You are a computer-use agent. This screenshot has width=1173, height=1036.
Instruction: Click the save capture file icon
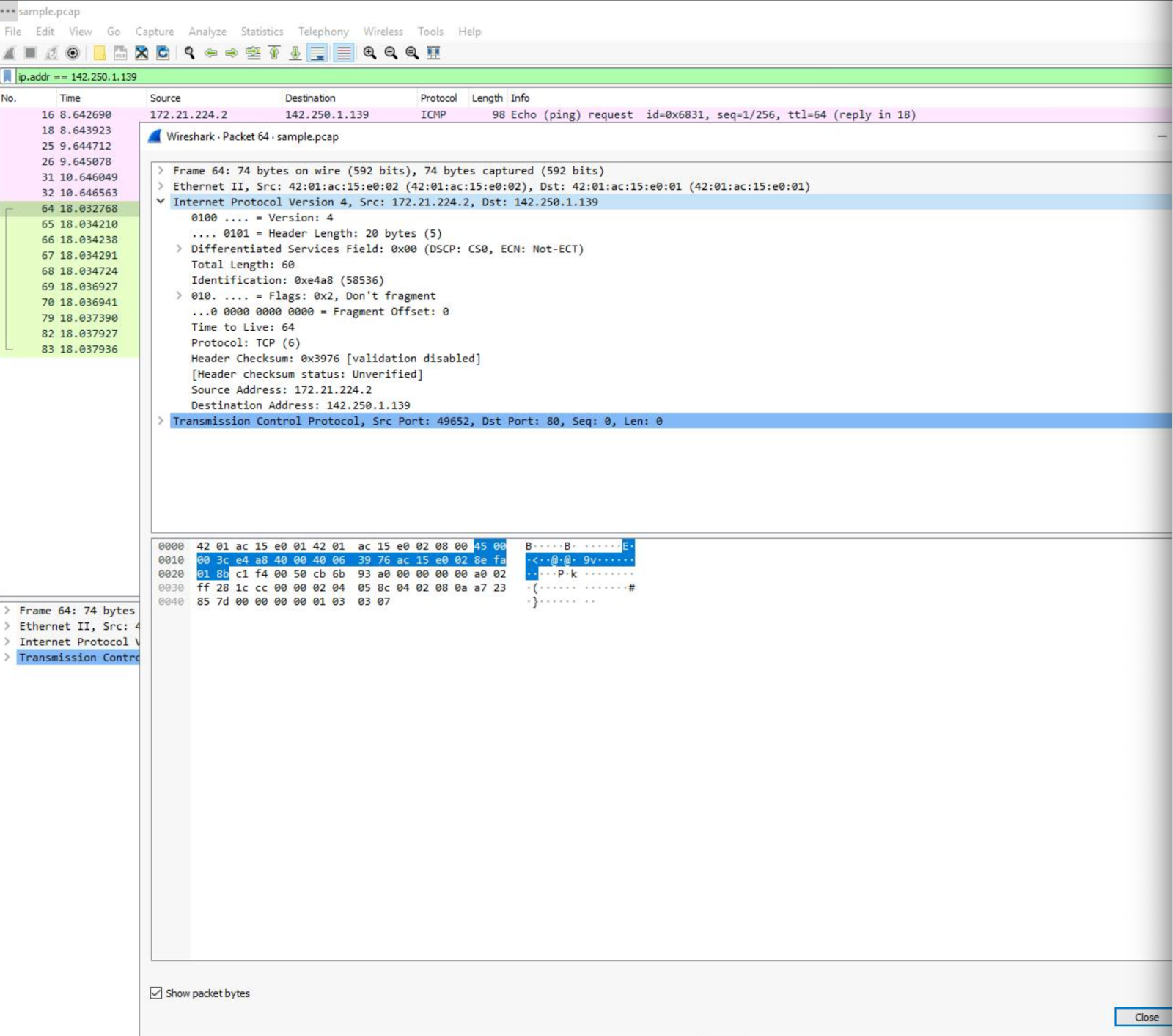coord(120,53)
